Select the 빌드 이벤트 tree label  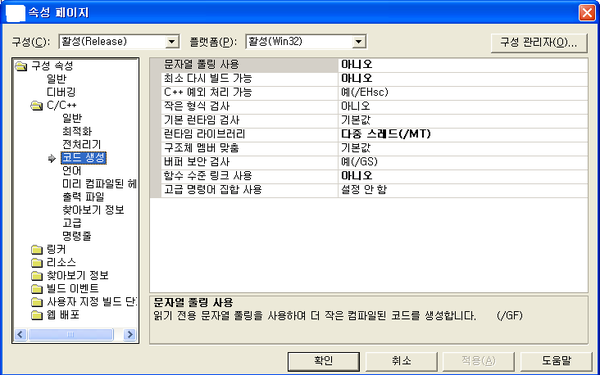[x=73, y=289]
